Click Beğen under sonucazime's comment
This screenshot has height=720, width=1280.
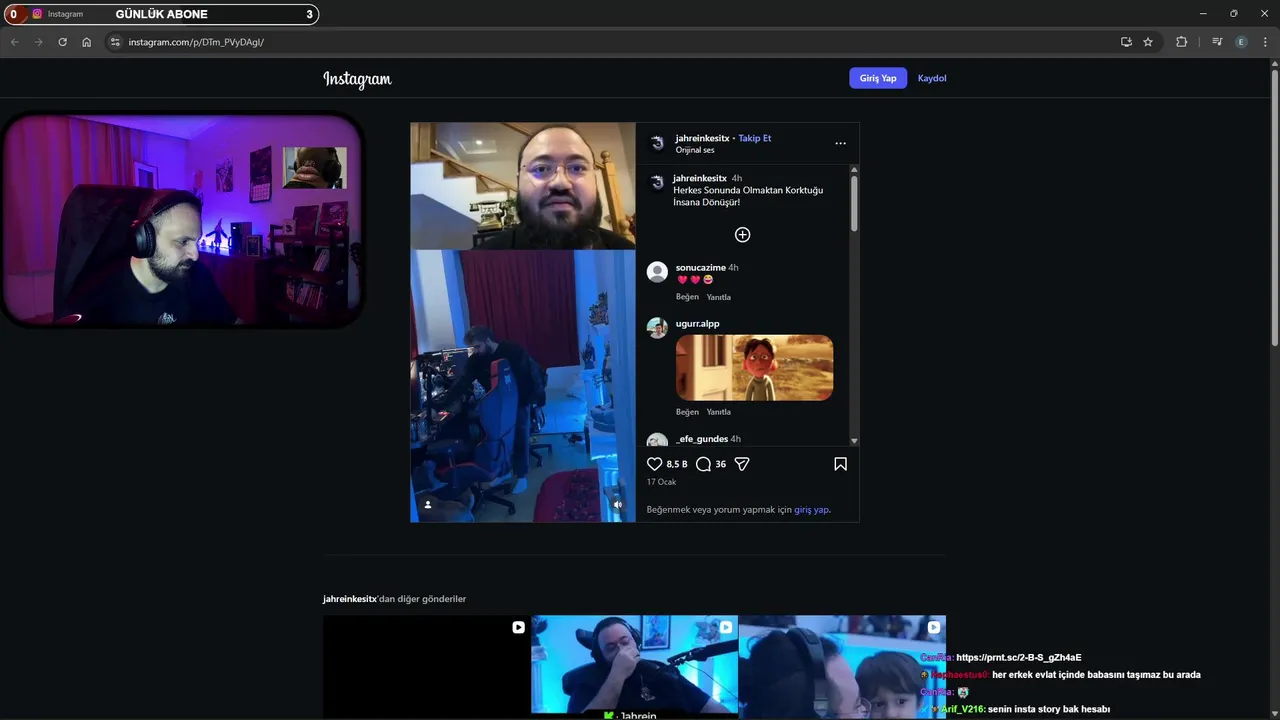click(x=687, y=297)
